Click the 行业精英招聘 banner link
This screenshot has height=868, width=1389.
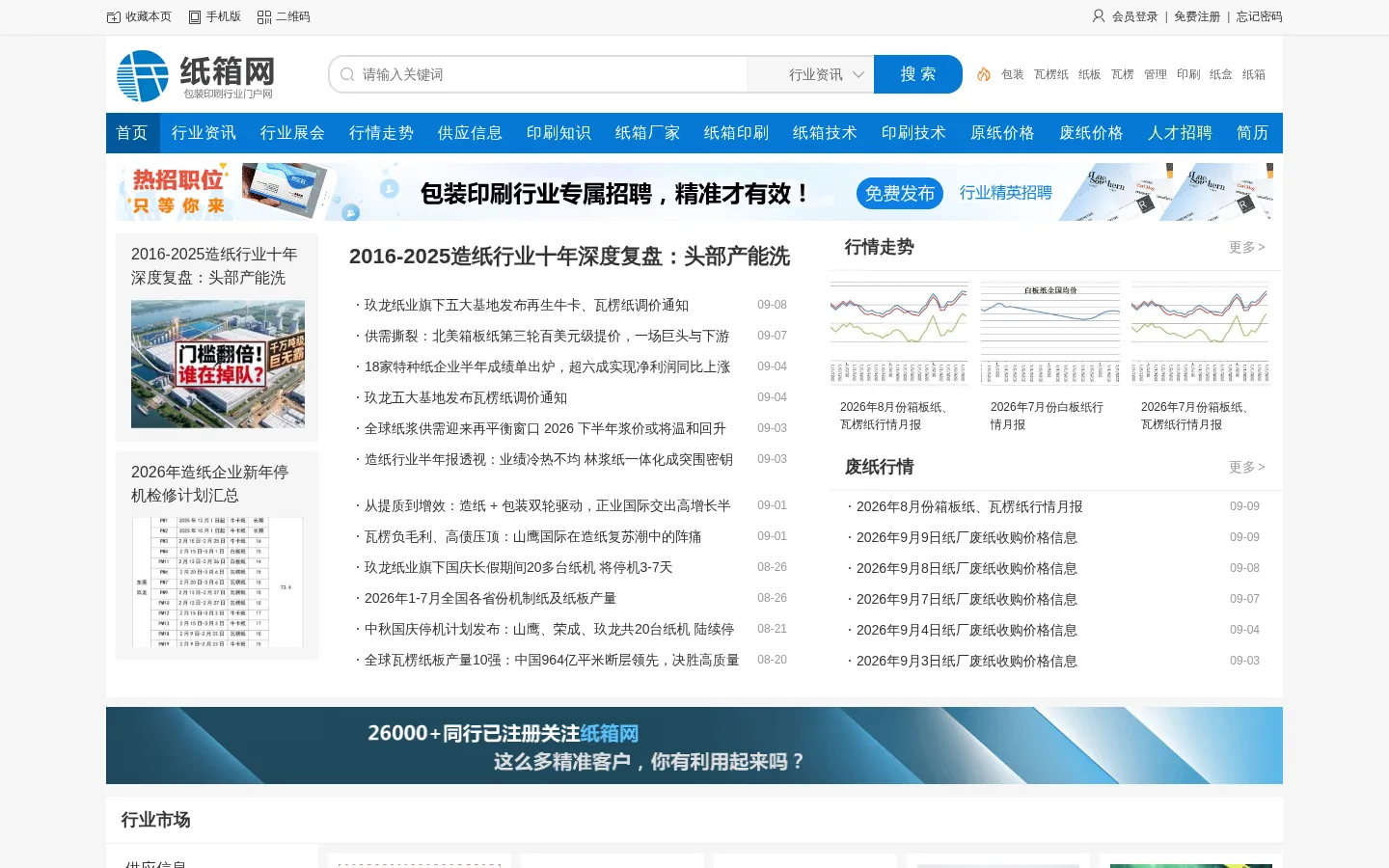[1005, 193]
